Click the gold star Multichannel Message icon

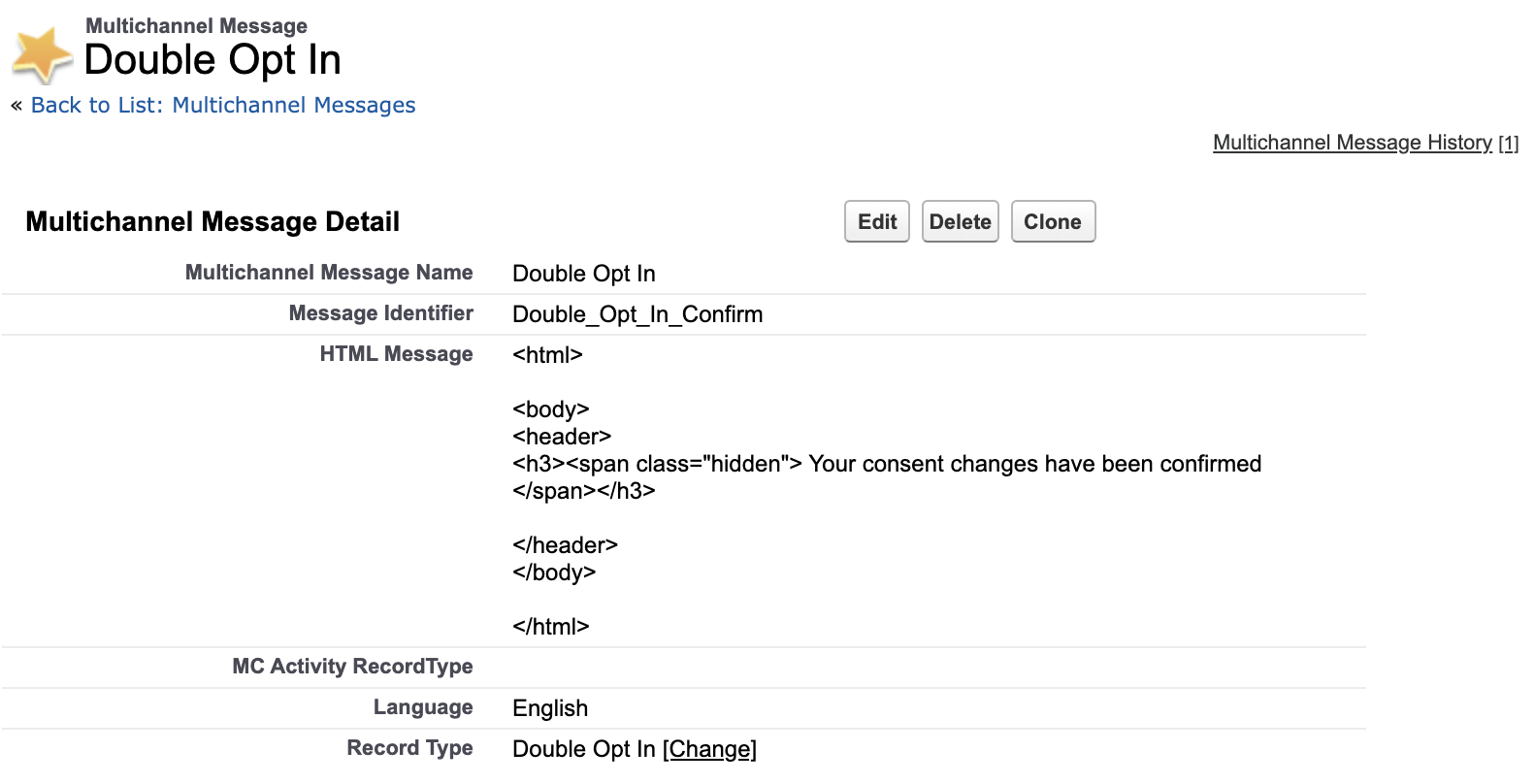(42, 54)
